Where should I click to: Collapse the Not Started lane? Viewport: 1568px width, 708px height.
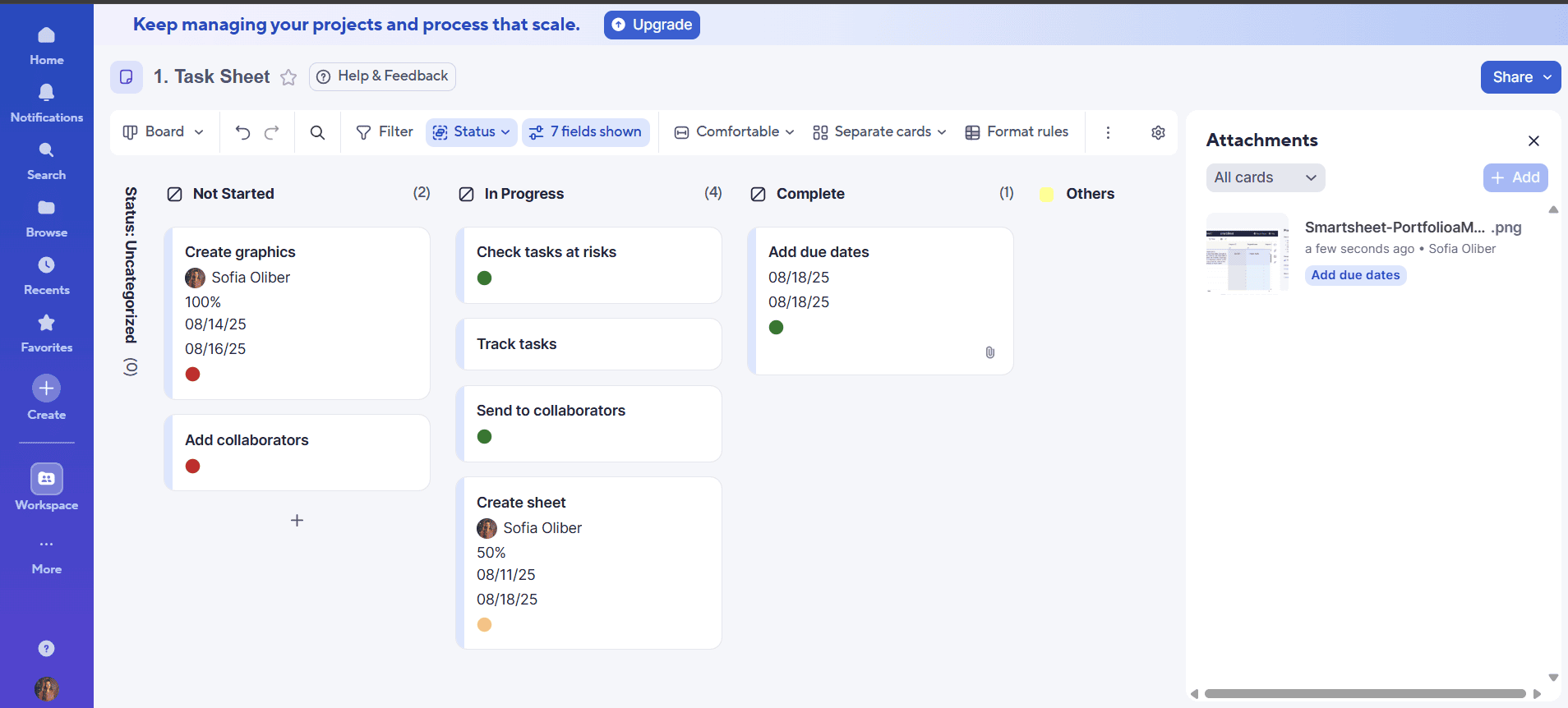(174, 195)
